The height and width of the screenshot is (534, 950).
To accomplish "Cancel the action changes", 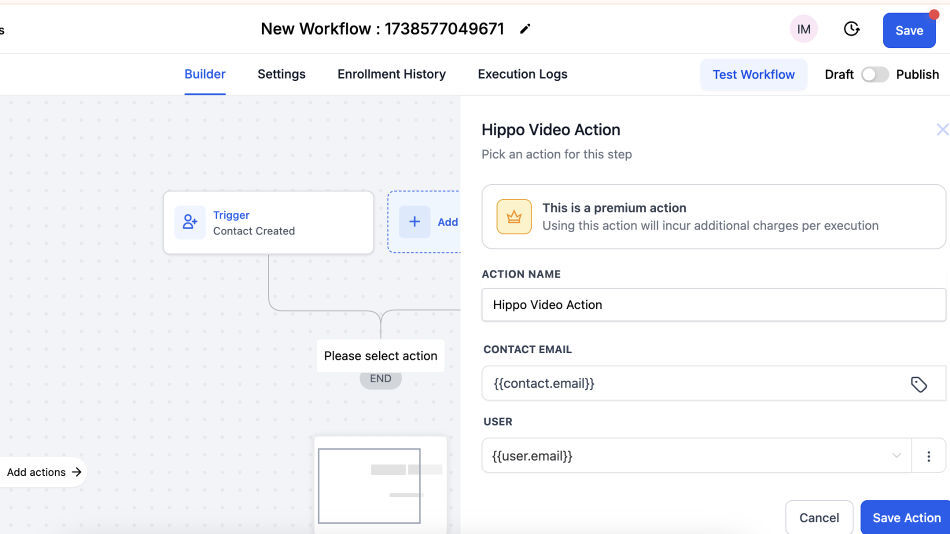I will pos(819,517).
